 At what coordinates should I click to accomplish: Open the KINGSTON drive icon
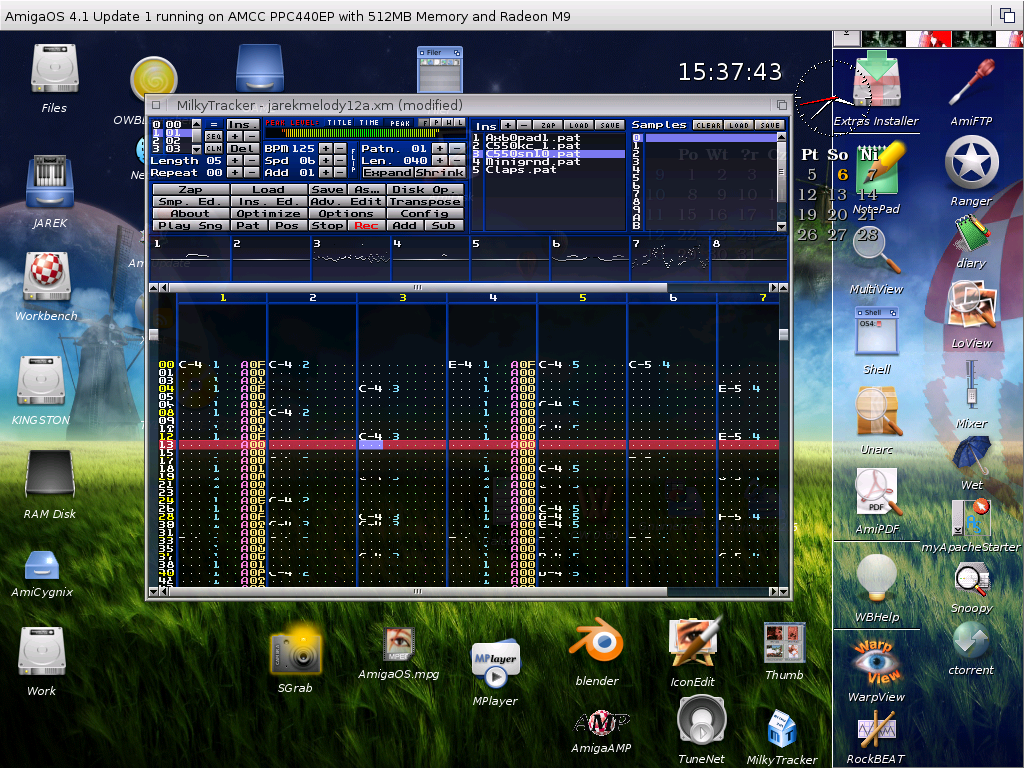click(x=41, y=380)
